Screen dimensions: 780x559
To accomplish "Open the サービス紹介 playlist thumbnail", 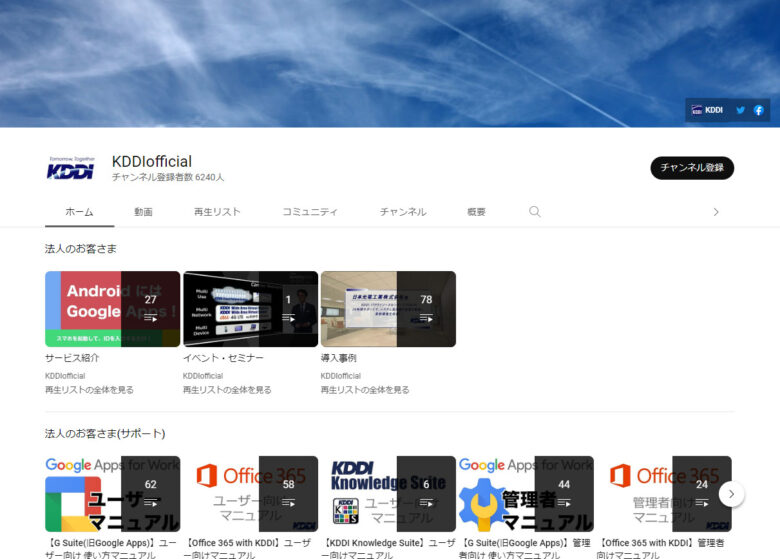I will [x=112, y=309].
